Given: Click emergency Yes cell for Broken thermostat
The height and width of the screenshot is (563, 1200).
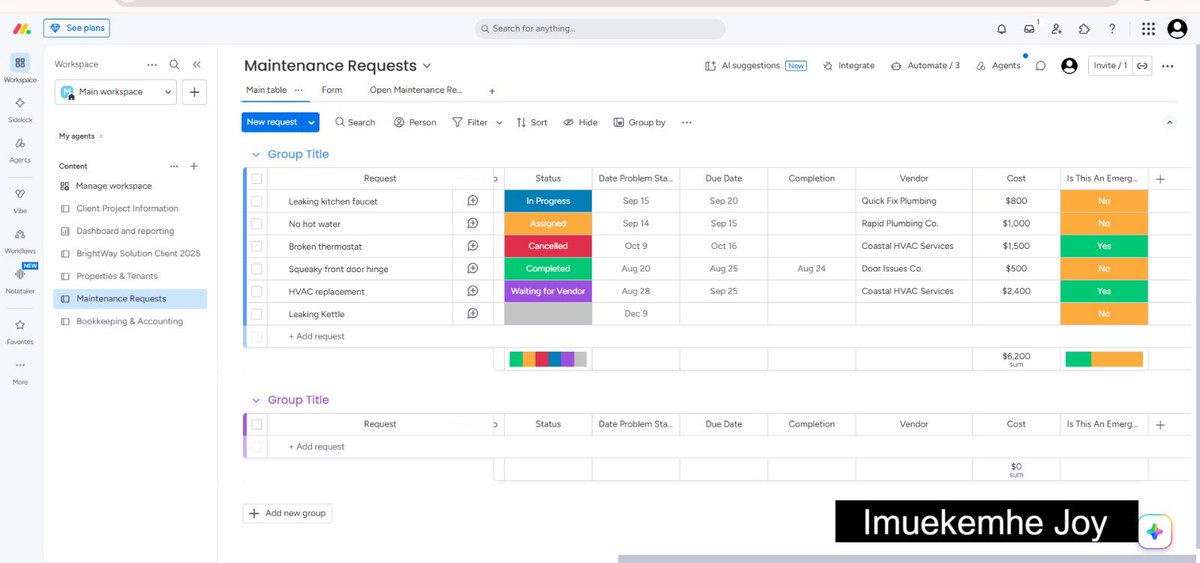Looking at the screenshot, I should (x=1104, y=246).
